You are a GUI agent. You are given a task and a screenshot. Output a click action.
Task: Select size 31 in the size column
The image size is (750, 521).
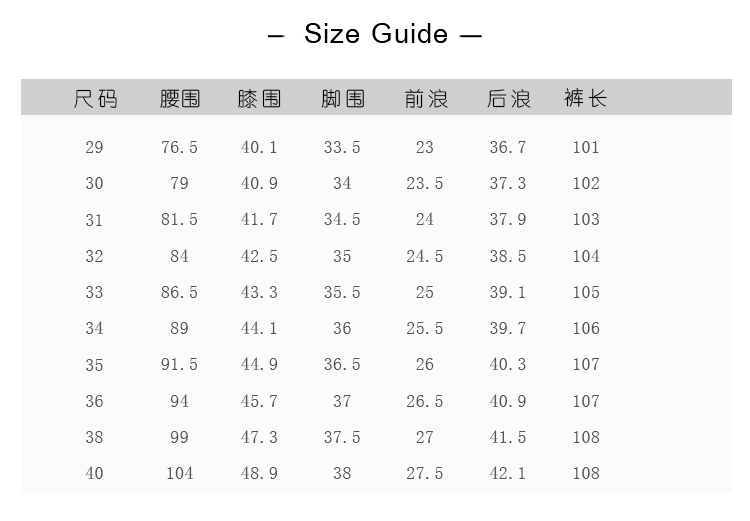click(94, 220)
